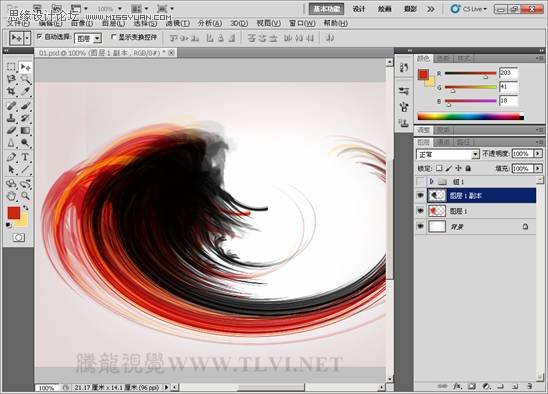Select the Horizontal Type tool
The image size is (548, 394).
click(x=25, y=157)
